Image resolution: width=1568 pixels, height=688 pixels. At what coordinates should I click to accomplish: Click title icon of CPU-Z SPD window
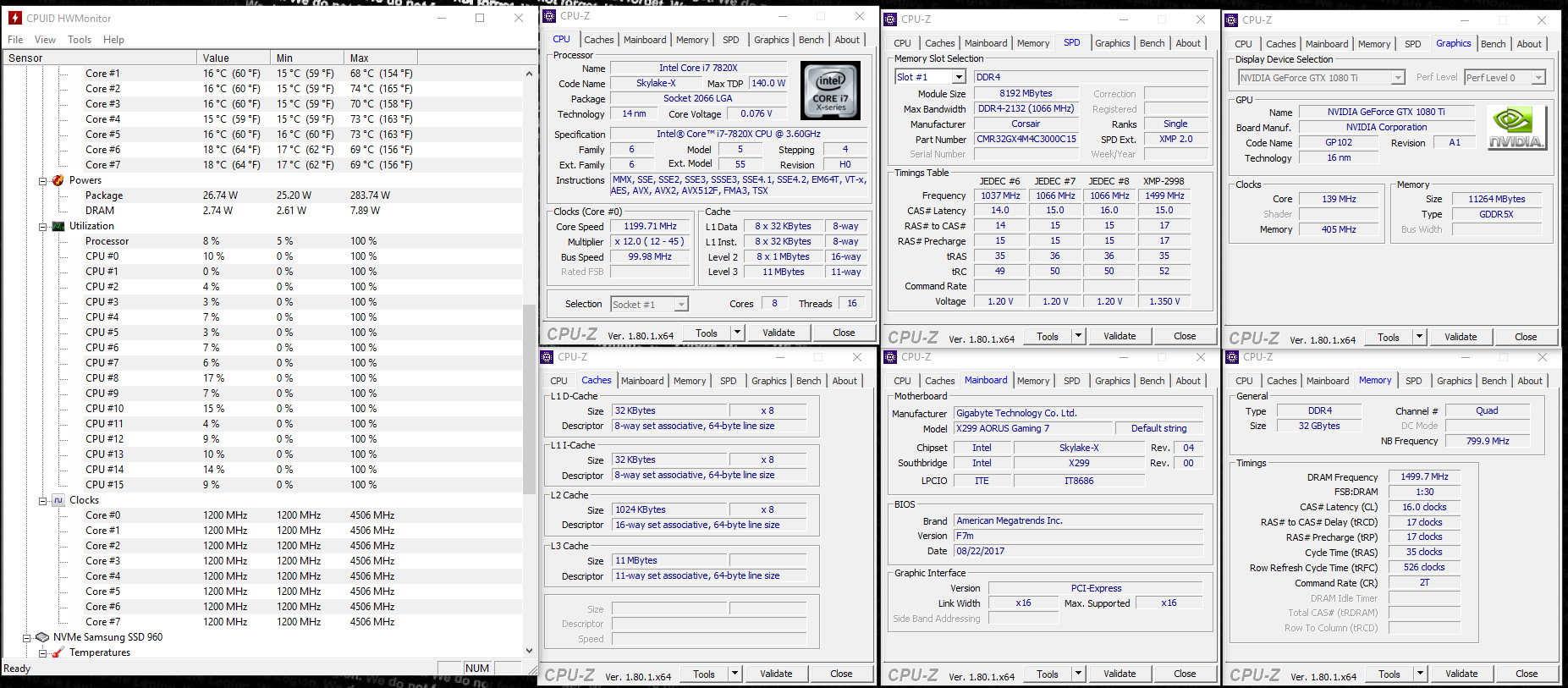tap(890, 19)
